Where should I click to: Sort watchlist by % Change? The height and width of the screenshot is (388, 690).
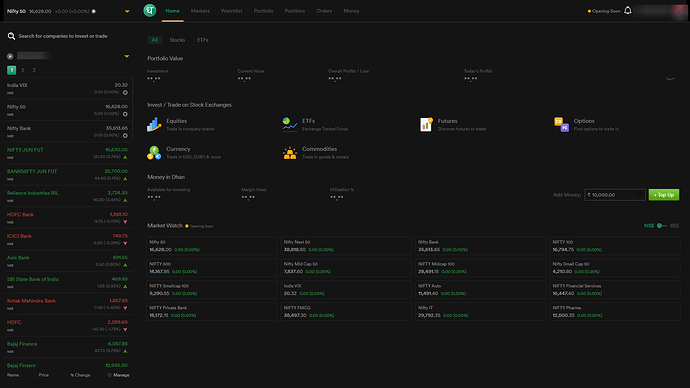80,375
